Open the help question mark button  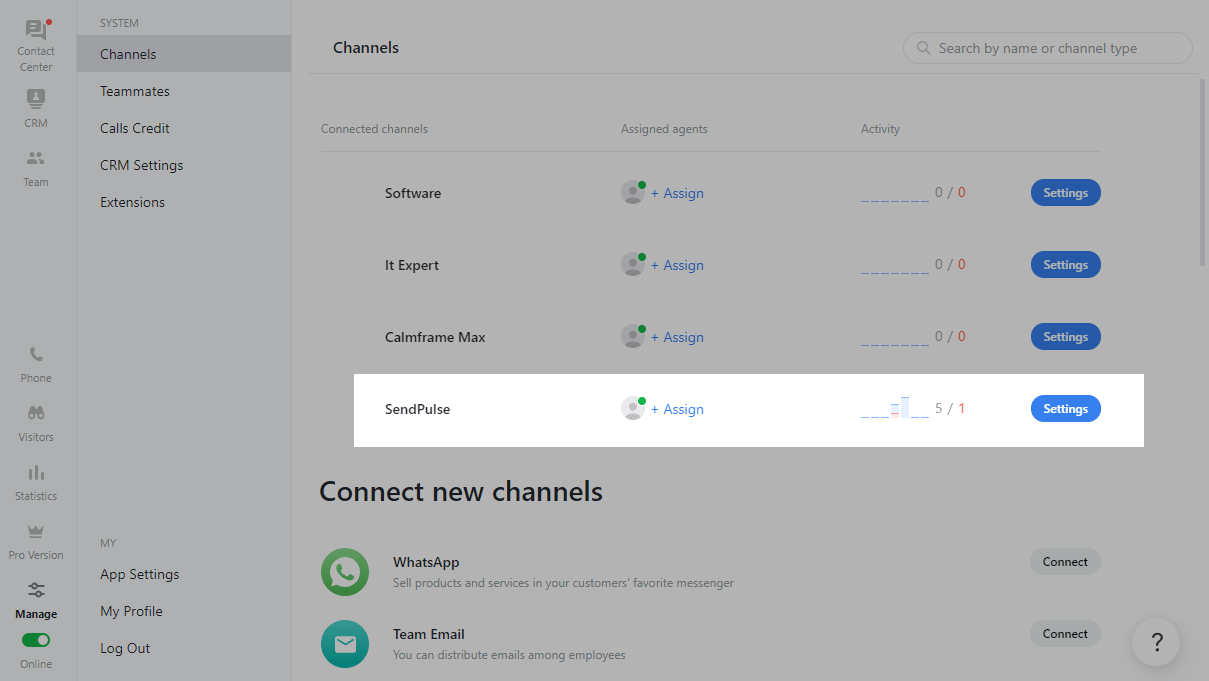click(x=1156, y=642)
